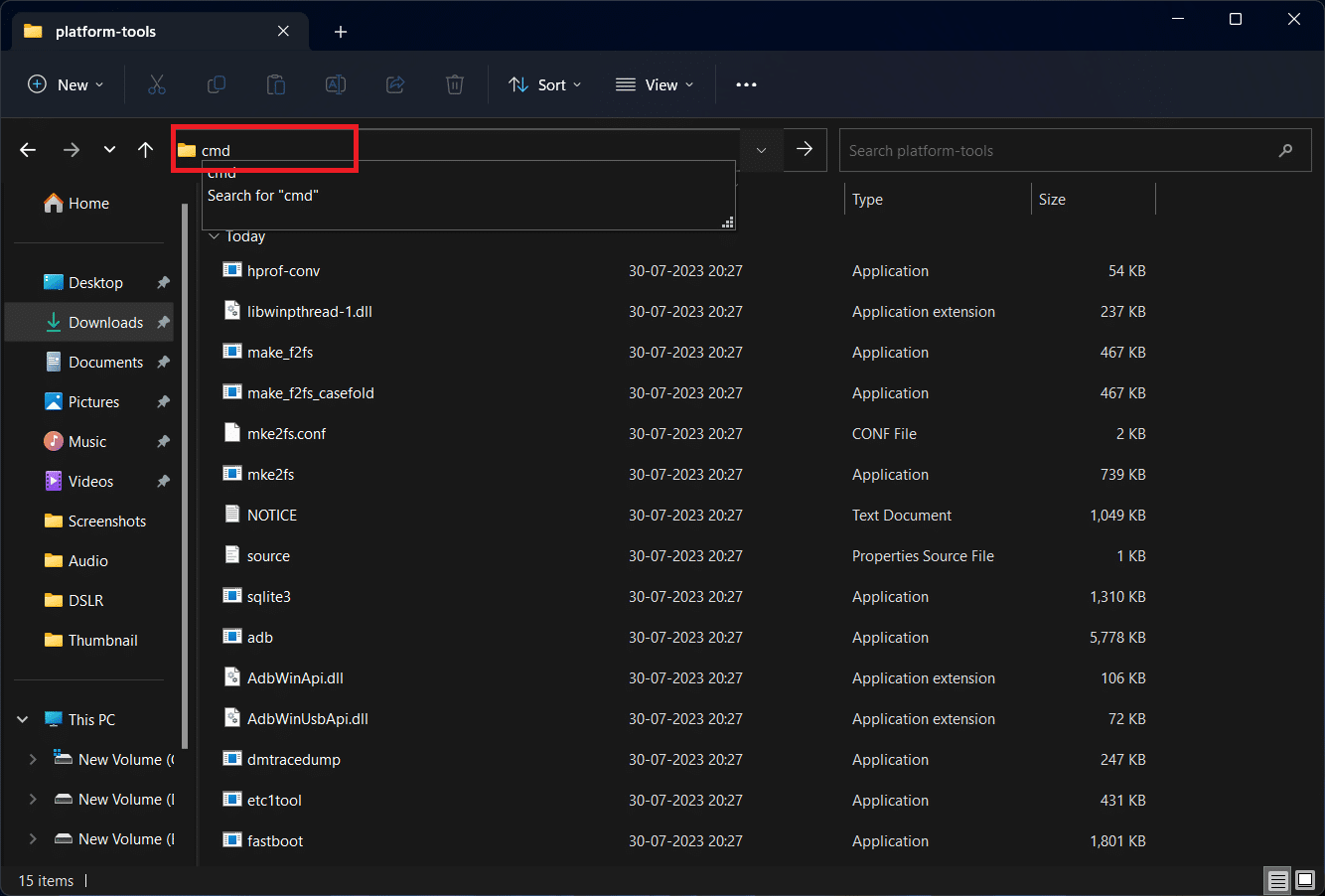This screenshot has width=1325, height=896.
Task: Open the View dropdown menu
Action: 655,85
